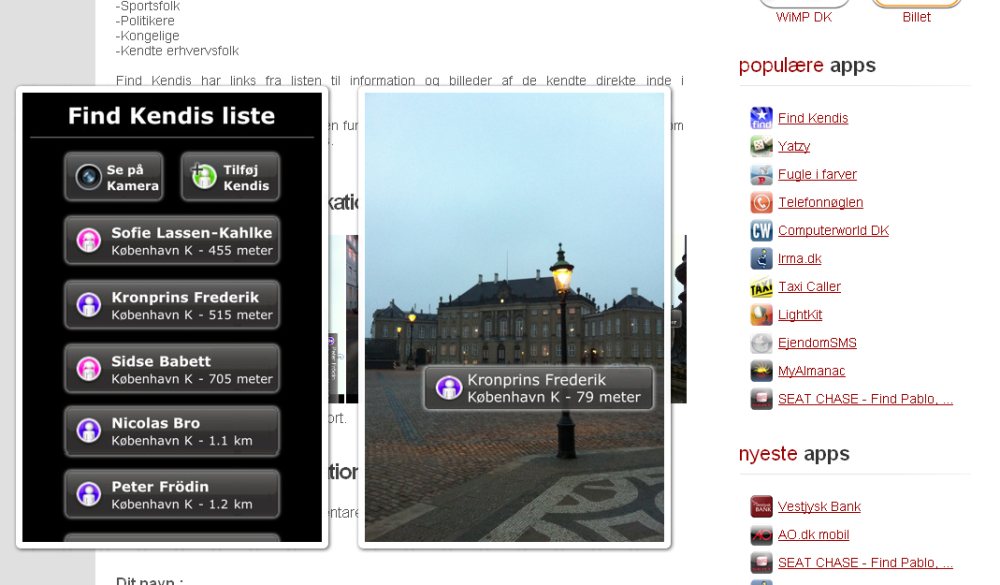
Task: Open the MyAlmanac app icon
Action: 761,371
